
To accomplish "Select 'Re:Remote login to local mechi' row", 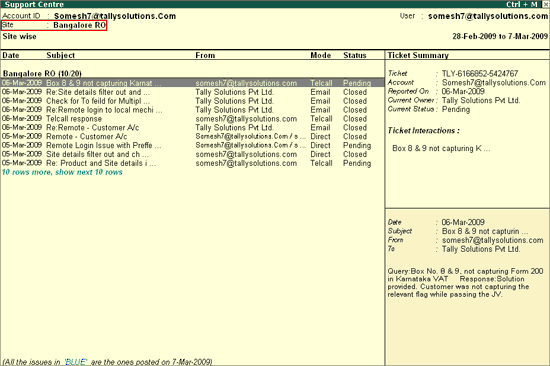I will pos(192,110).
